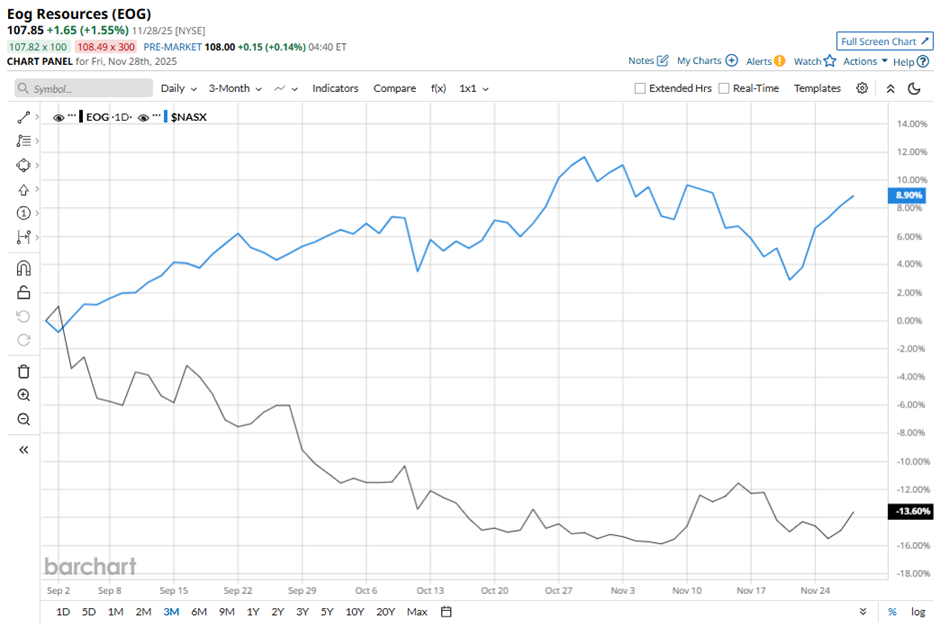Expand the trend line tool submenu arrow

[x=37, y=117]
